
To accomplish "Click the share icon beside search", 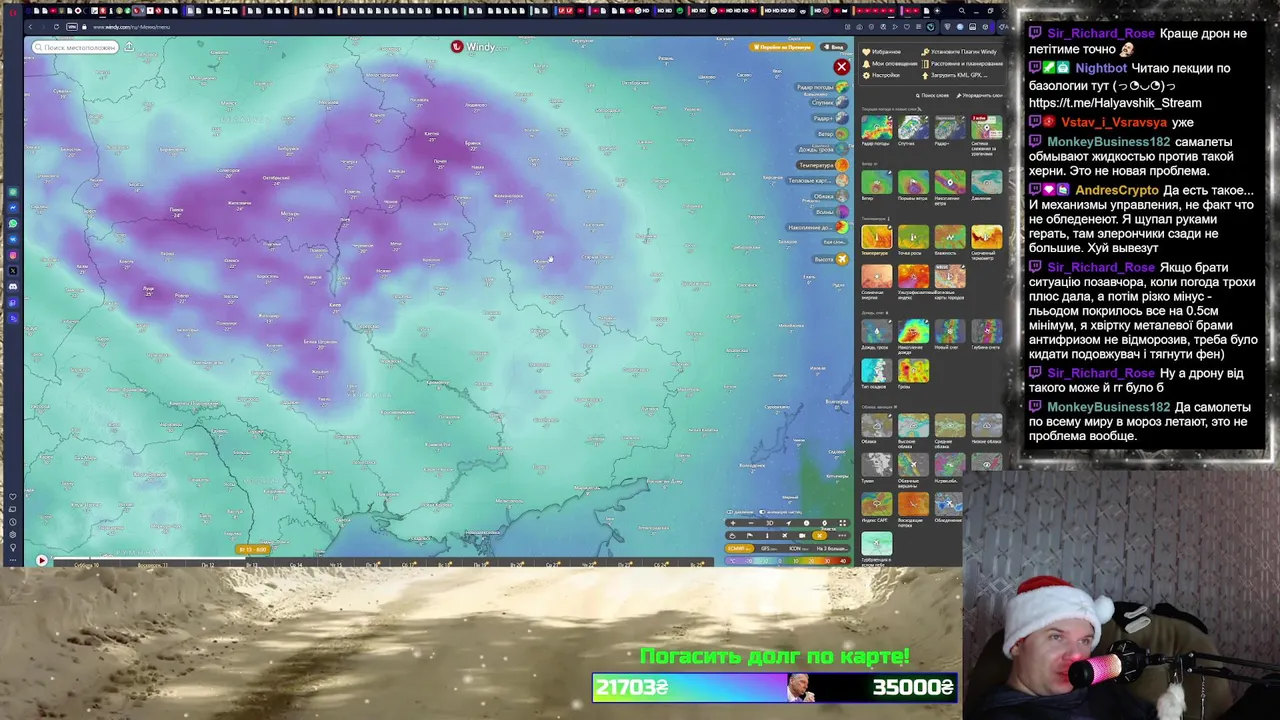I will click(129, 47).
